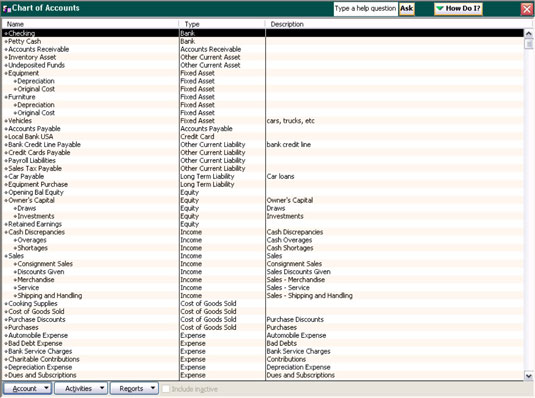
Task: Select the Checking account row
Action: point(263,33)
